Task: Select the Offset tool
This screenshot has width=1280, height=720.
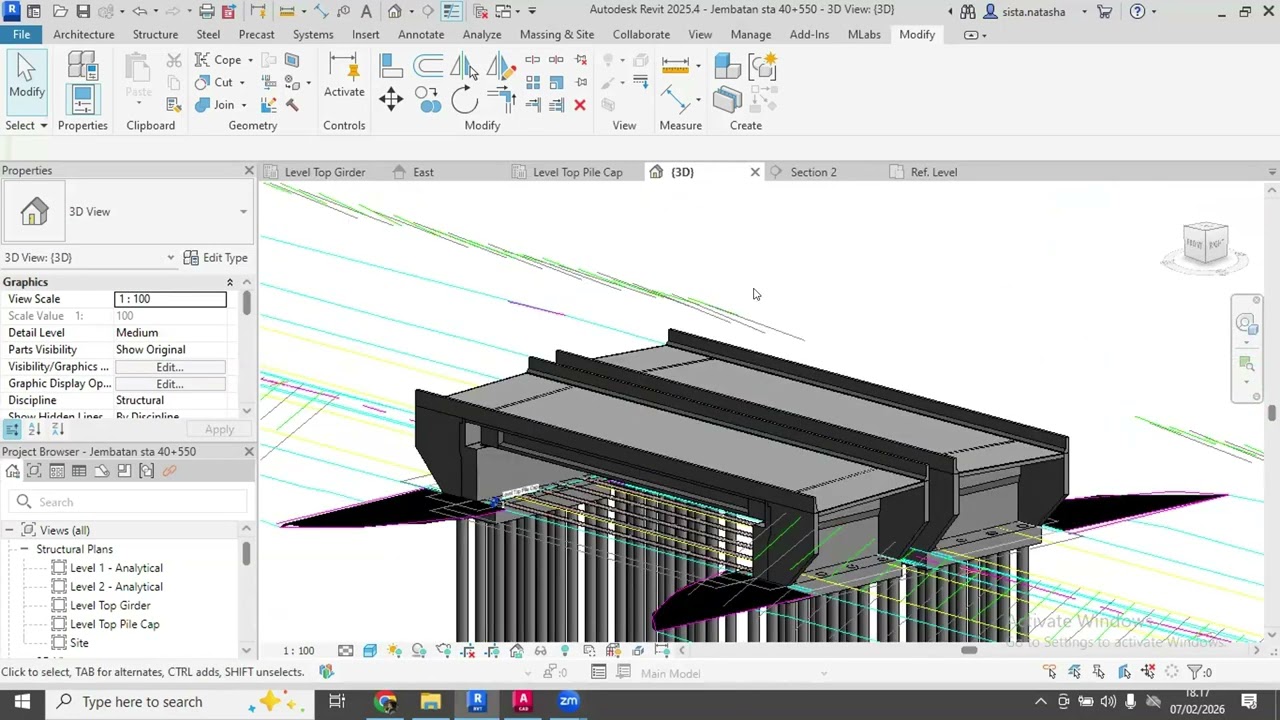Action: [428, 67]
